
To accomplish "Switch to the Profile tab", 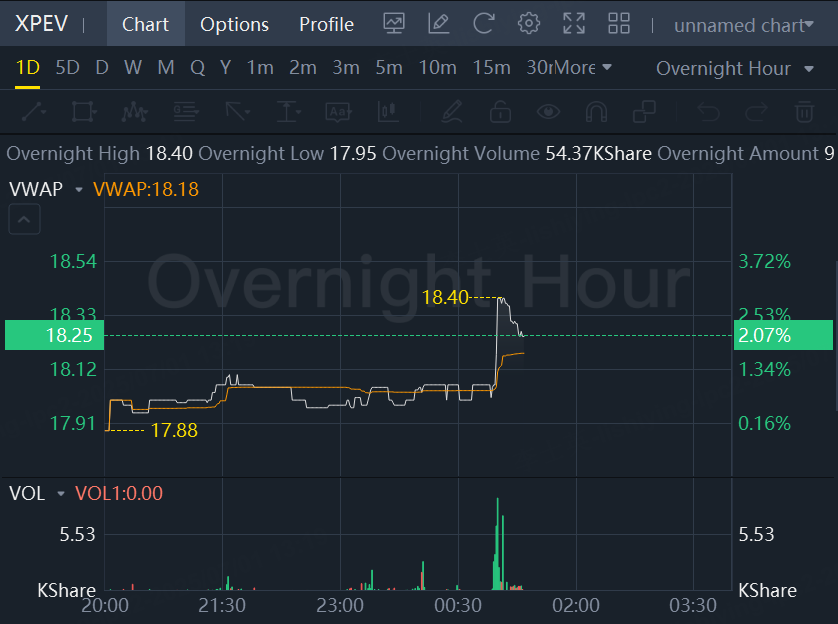I will (x=326, y=24).
